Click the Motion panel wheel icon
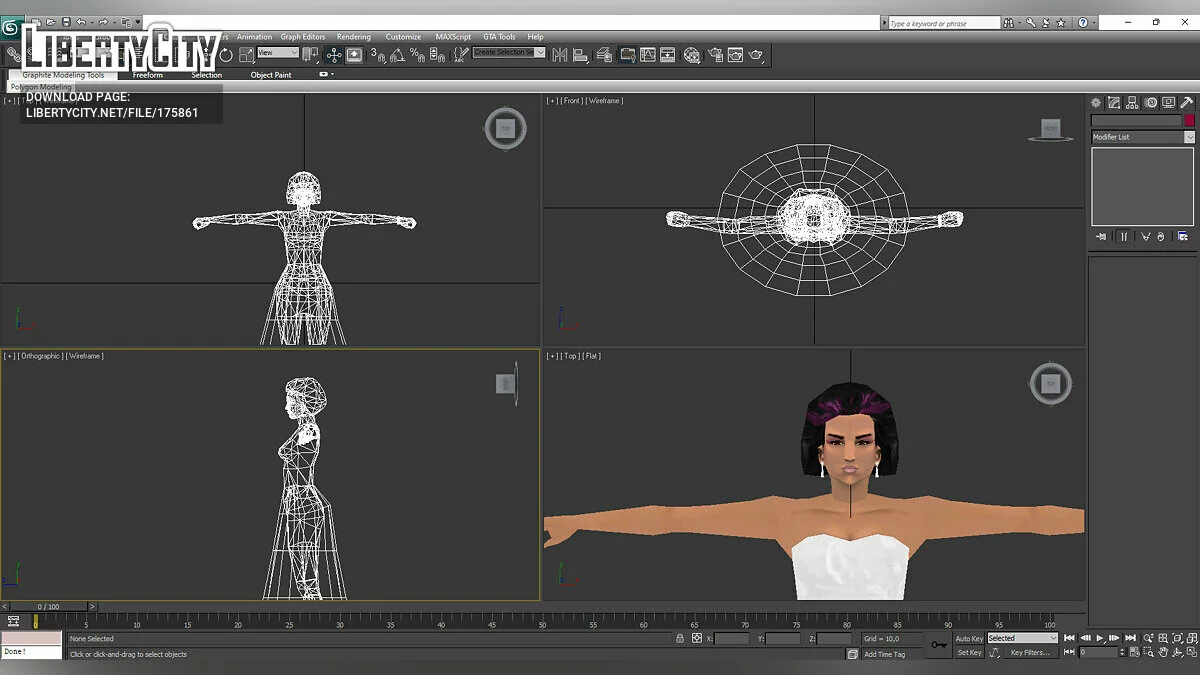The width and height of the screenshot is (1200, 675). click(1151, 102)
